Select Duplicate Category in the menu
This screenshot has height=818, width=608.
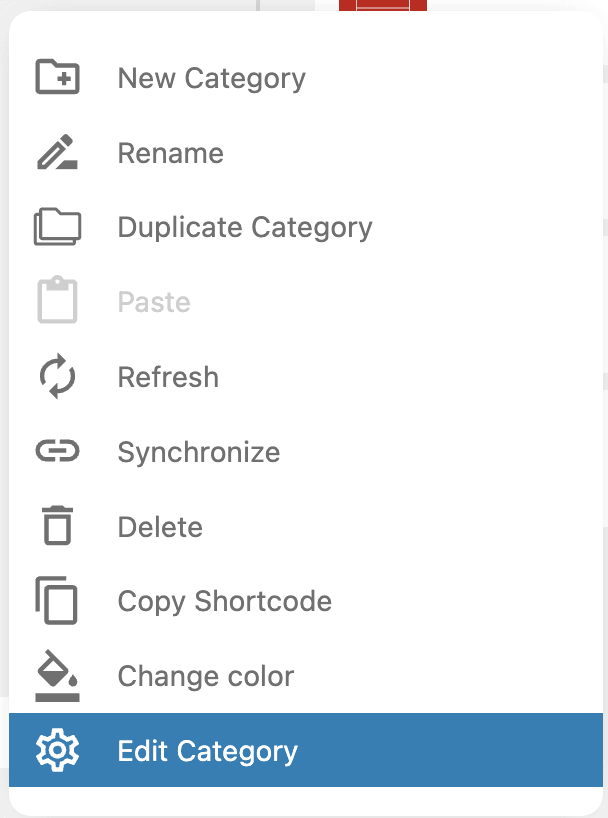244,227
